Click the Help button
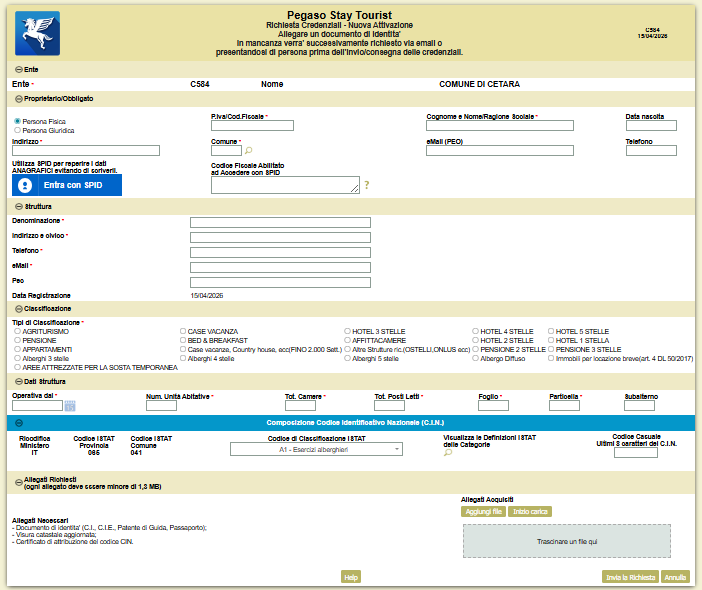The height and width of the screenshot is (590, 702). tap(351, 577)
